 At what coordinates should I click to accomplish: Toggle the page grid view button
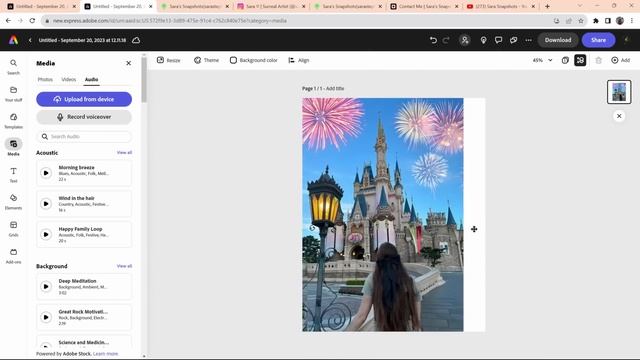click(x=580, y=60)
